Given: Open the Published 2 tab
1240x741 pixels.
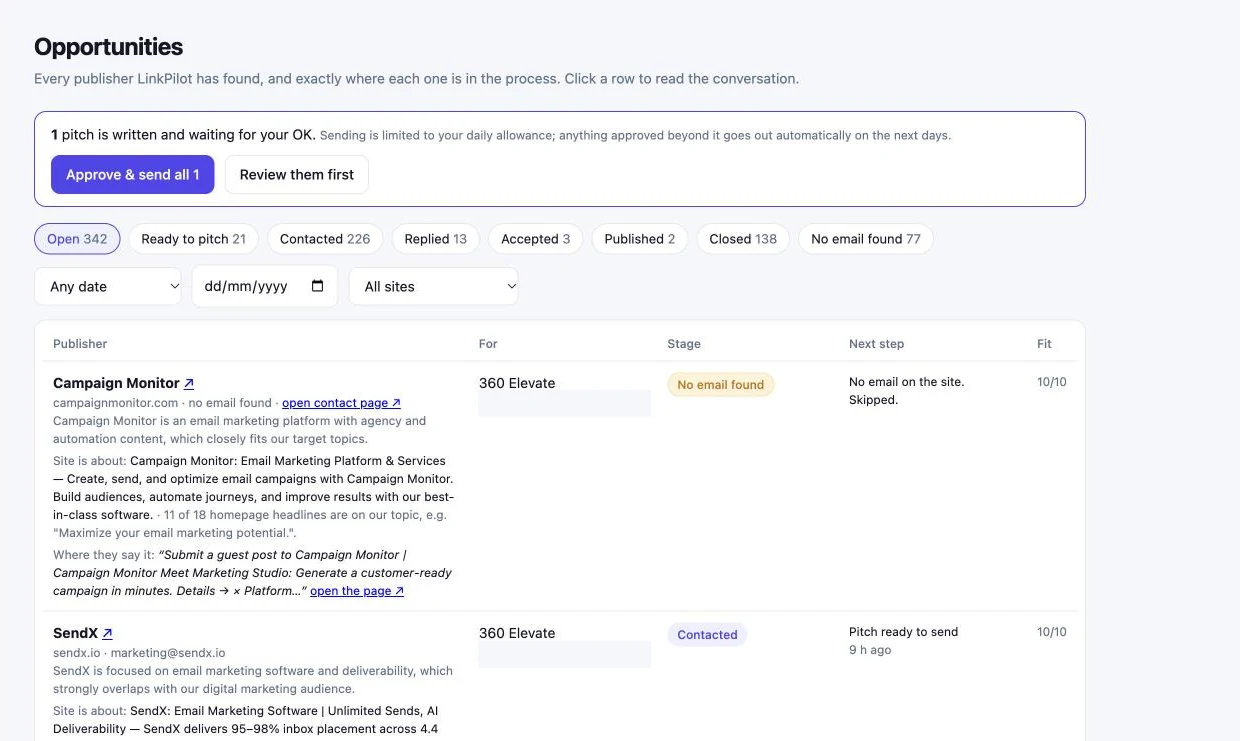Looking at the screenshot, I should click(x=640, y=239).
